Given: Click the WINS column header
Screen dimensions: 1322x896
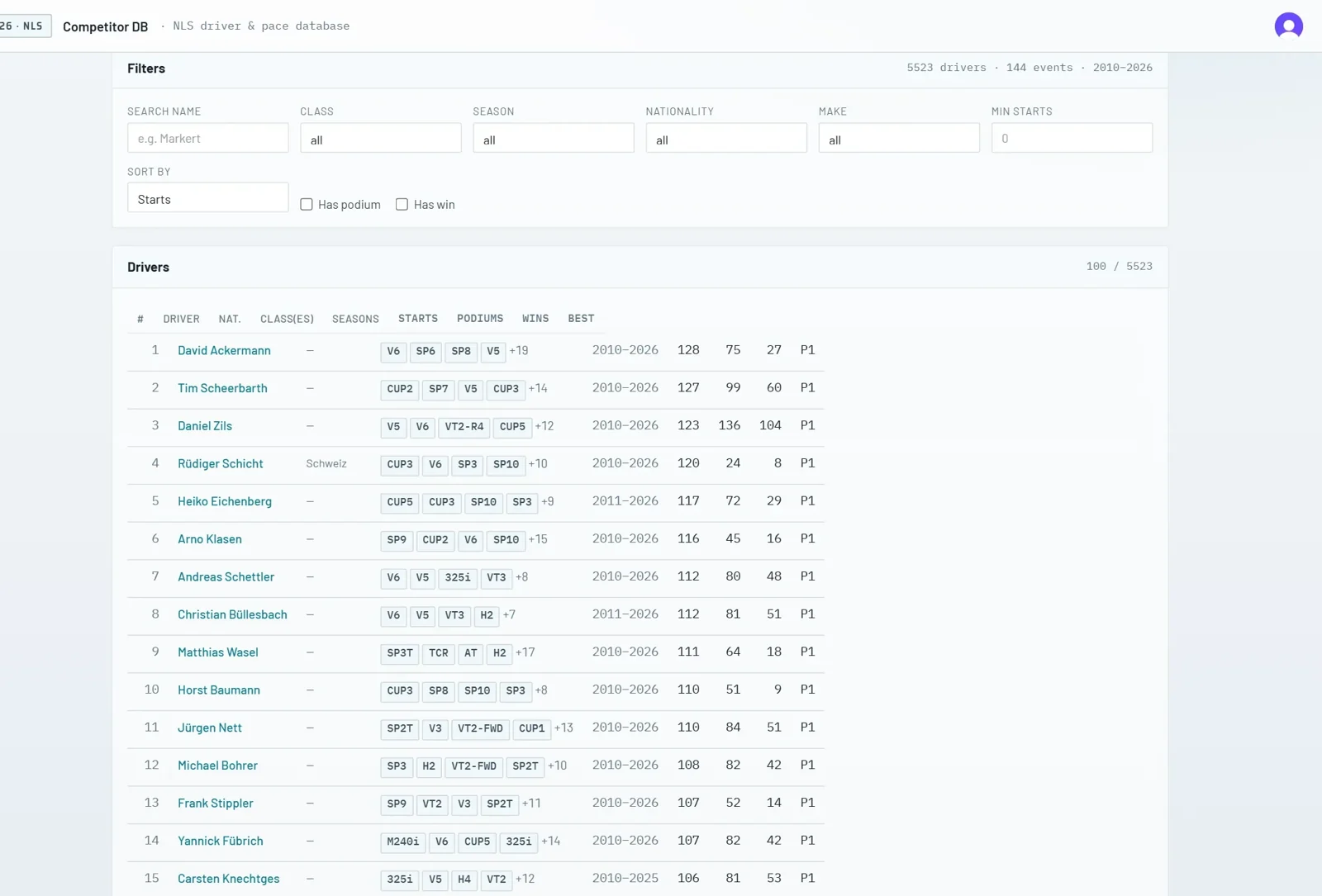Looking at the screenshot, I should pos(535,318).
